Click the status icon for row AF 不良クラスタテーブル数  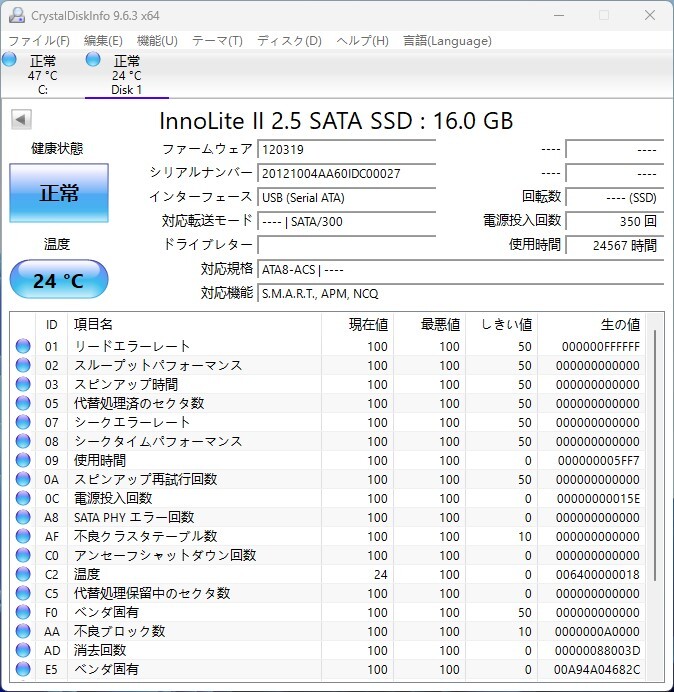point(23,536)
